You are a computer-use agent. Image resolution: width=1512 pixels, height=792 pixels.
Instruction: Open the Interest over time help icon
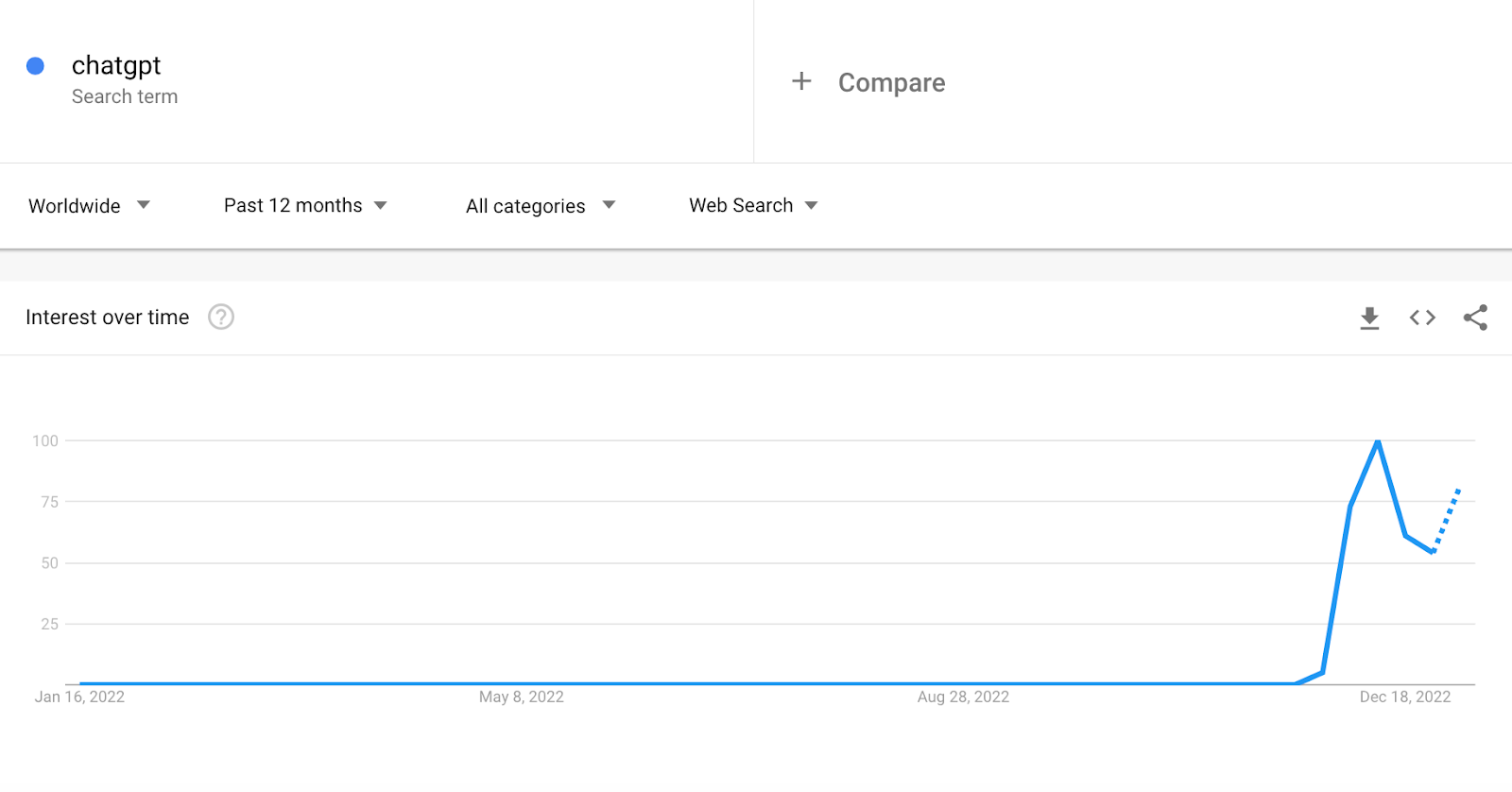221,317
